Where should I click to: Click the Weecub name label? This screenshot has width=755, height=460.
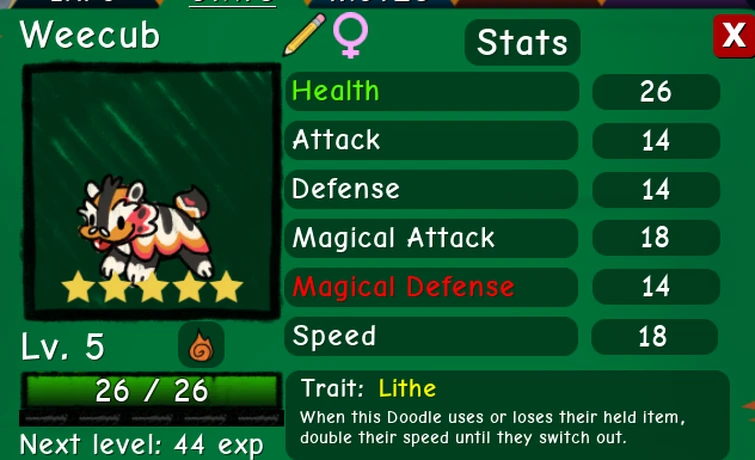[x=90, y=35]
